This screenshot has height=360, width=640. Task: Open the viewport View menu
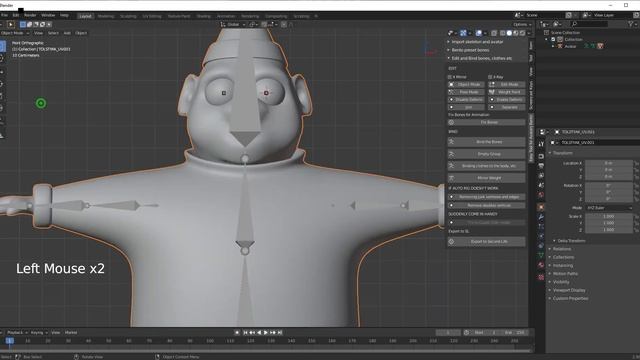(x=38, y=33)
